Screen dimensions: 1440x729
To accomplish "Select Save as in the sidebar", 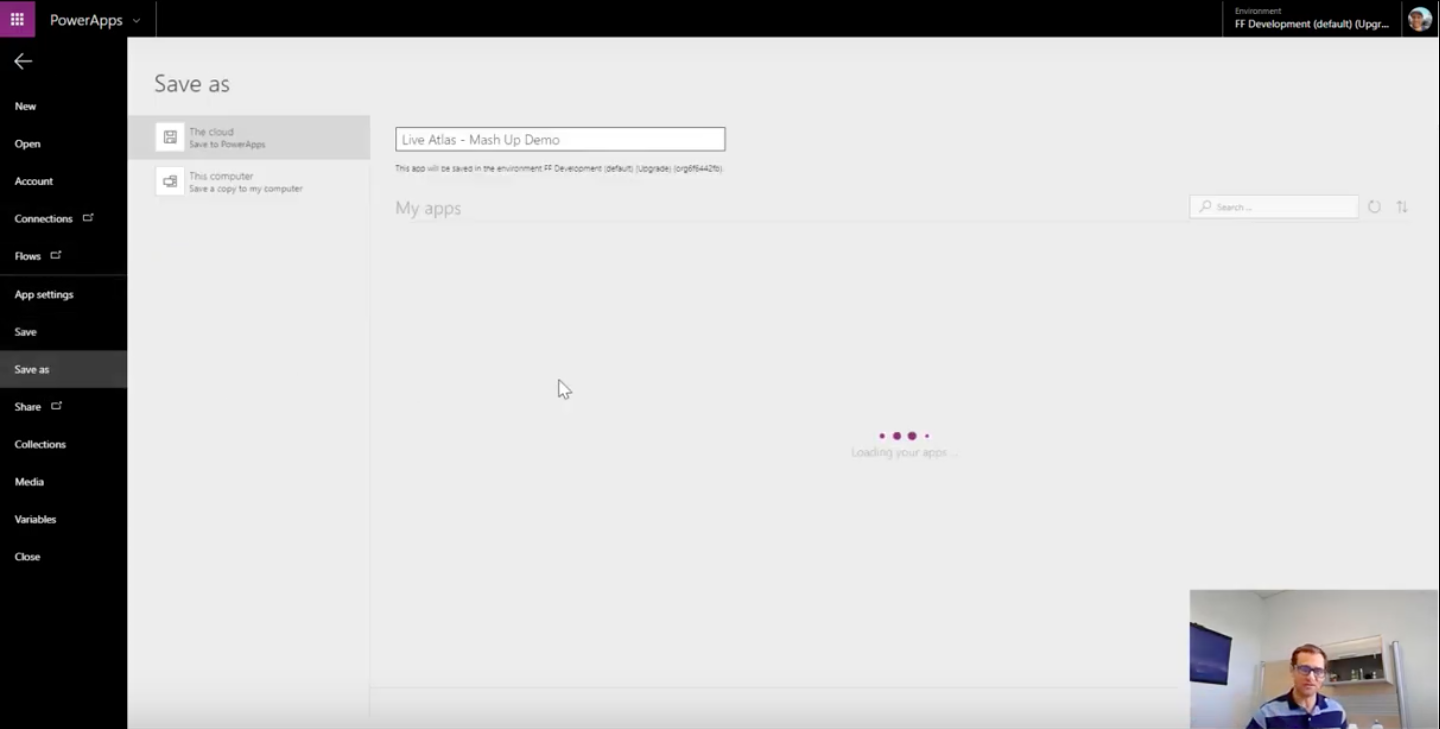I will (x=63, y=369).
